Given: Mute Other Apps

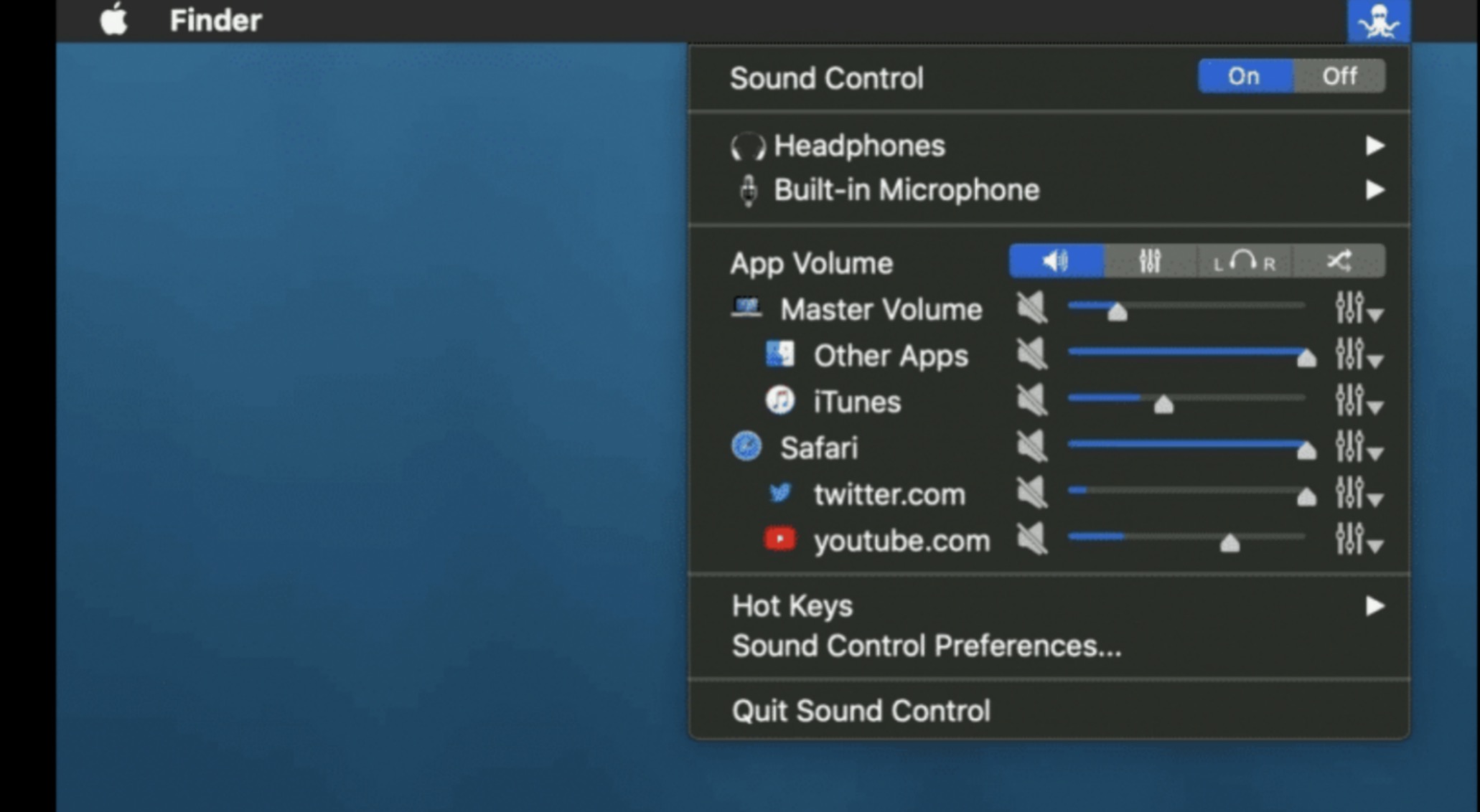Looking at the screenshot, I should click(x=1032, y=354).
